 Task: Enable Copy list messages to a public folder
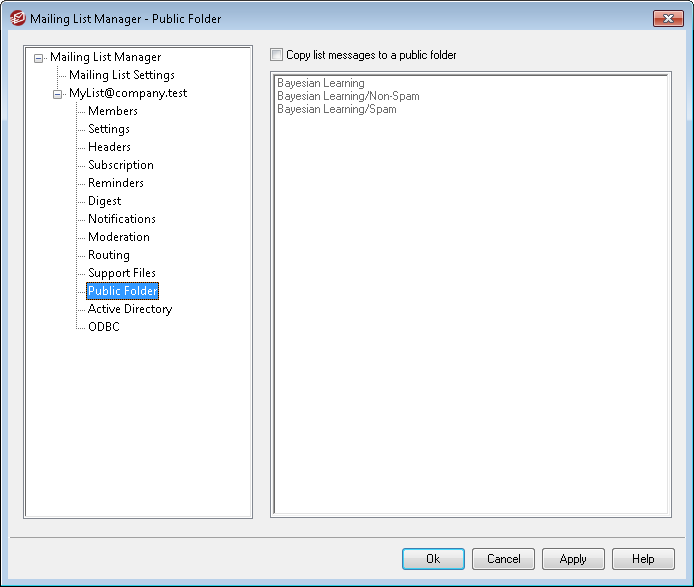click(x=277, y=55)
